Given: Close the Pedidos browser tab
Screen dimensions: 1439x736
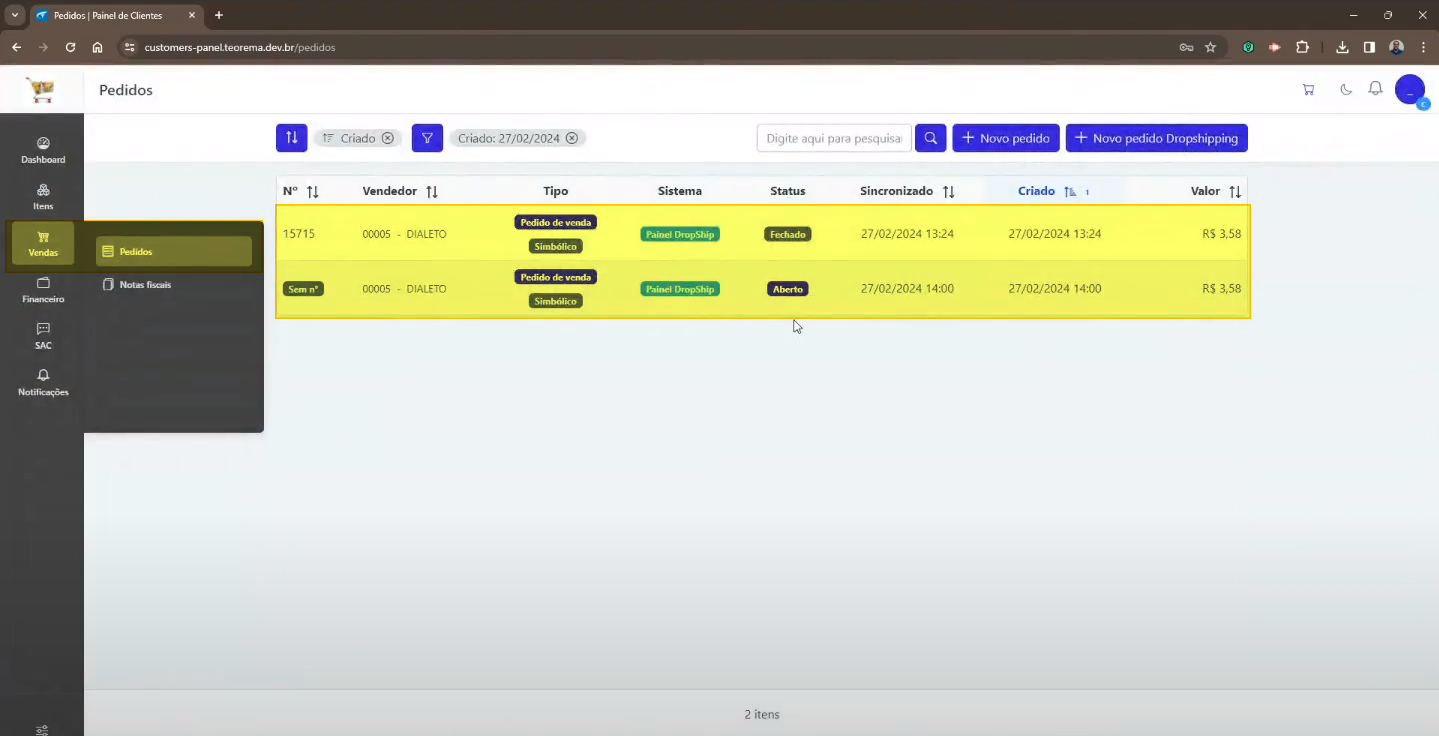Looking at the screenshot, I should [x=192, y=15].
